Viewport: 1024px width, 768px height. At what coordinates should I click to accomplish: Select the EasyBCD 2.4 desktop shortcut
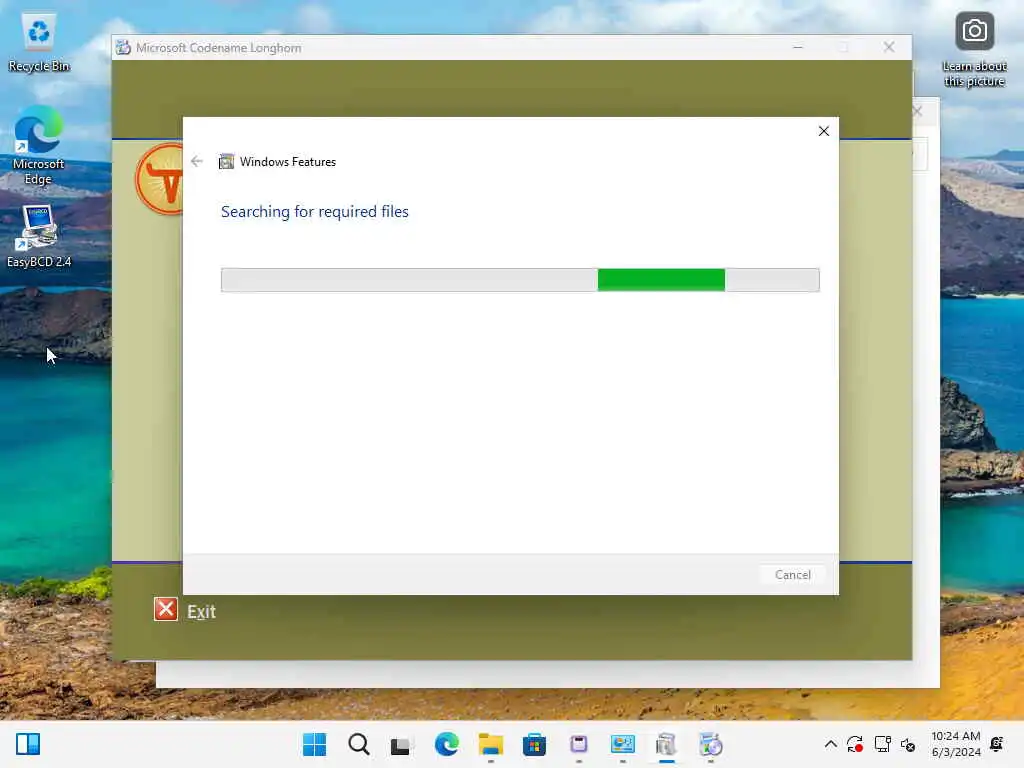[x=39, y=236]
